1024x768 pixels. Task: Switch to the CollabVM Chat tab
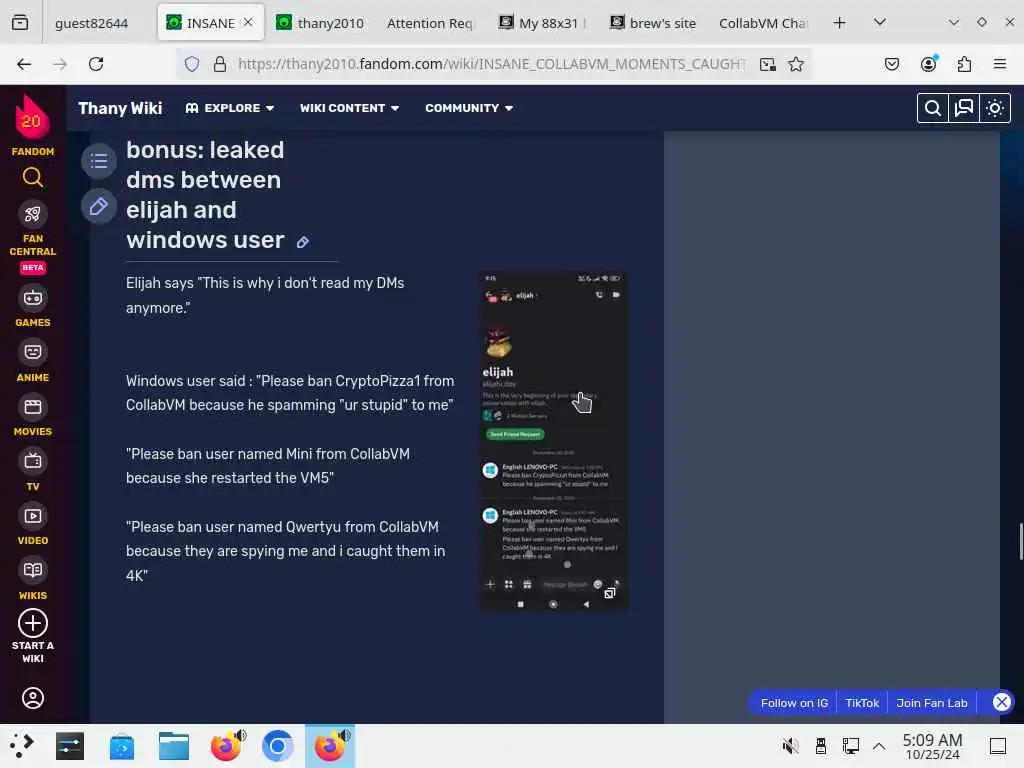pyautogui.click(x=763, y=23)
